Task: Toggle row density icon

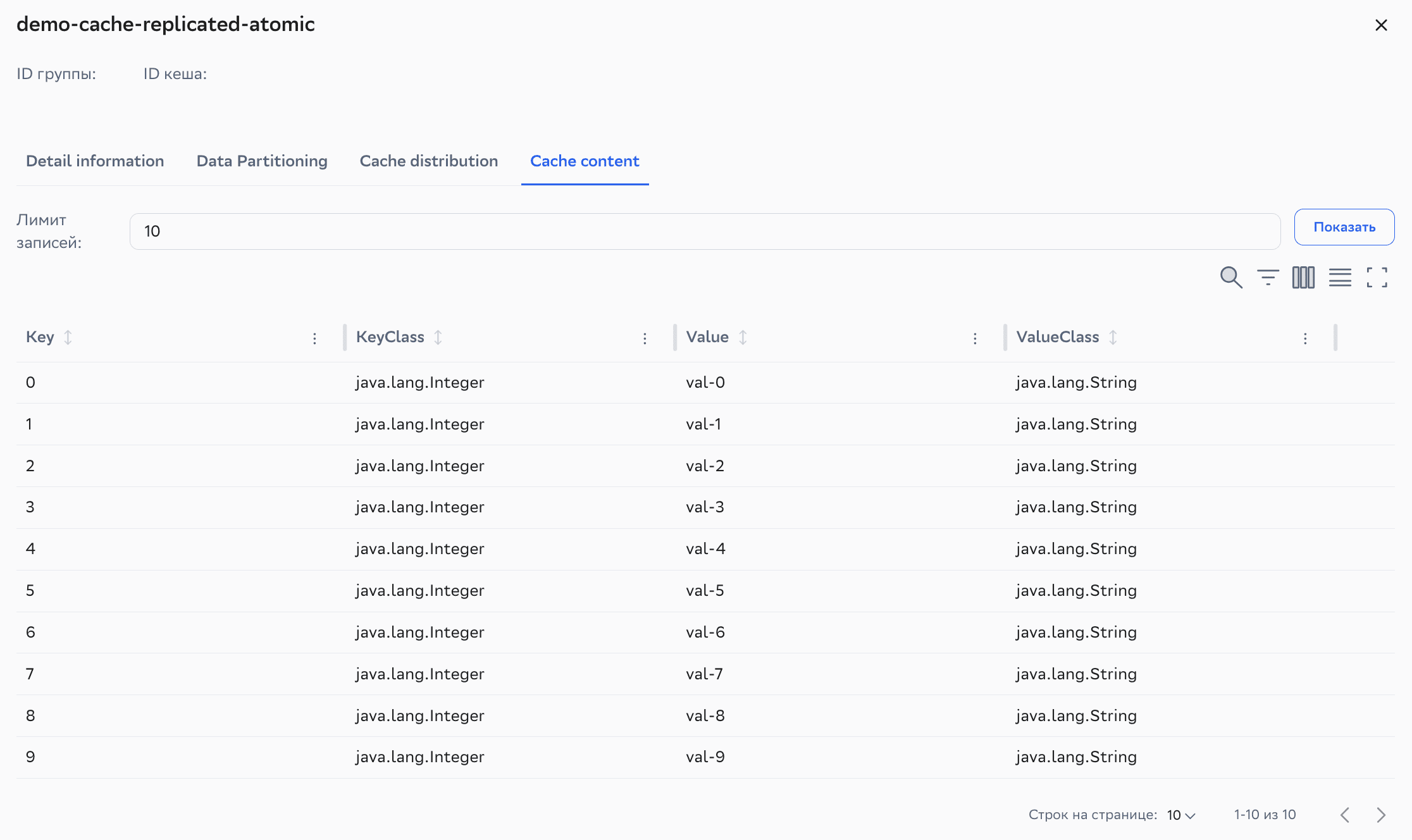Action: tap(1340, 277)
